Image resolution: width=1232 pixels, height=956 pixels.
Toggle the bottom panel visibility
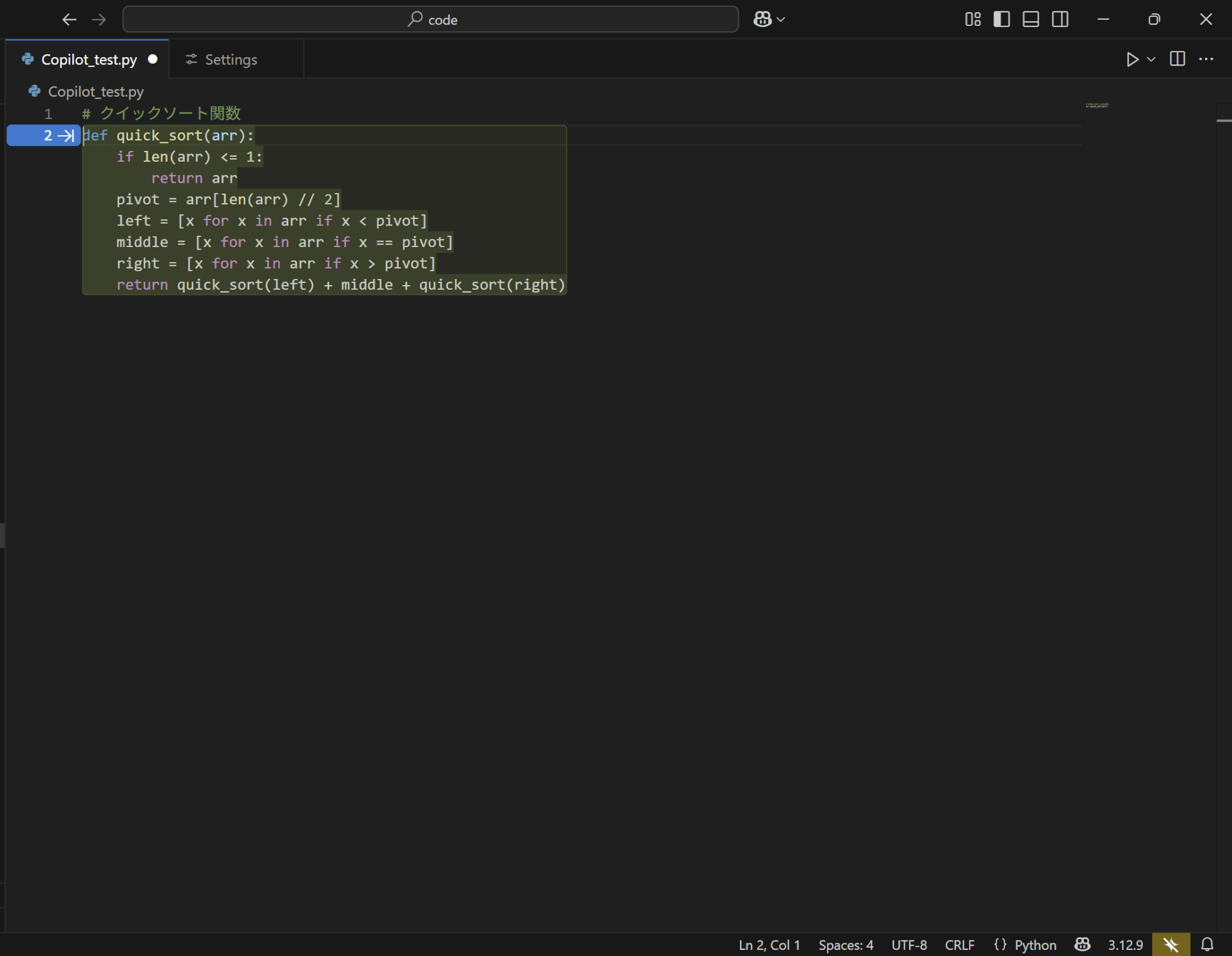[x=1030, y=19]
